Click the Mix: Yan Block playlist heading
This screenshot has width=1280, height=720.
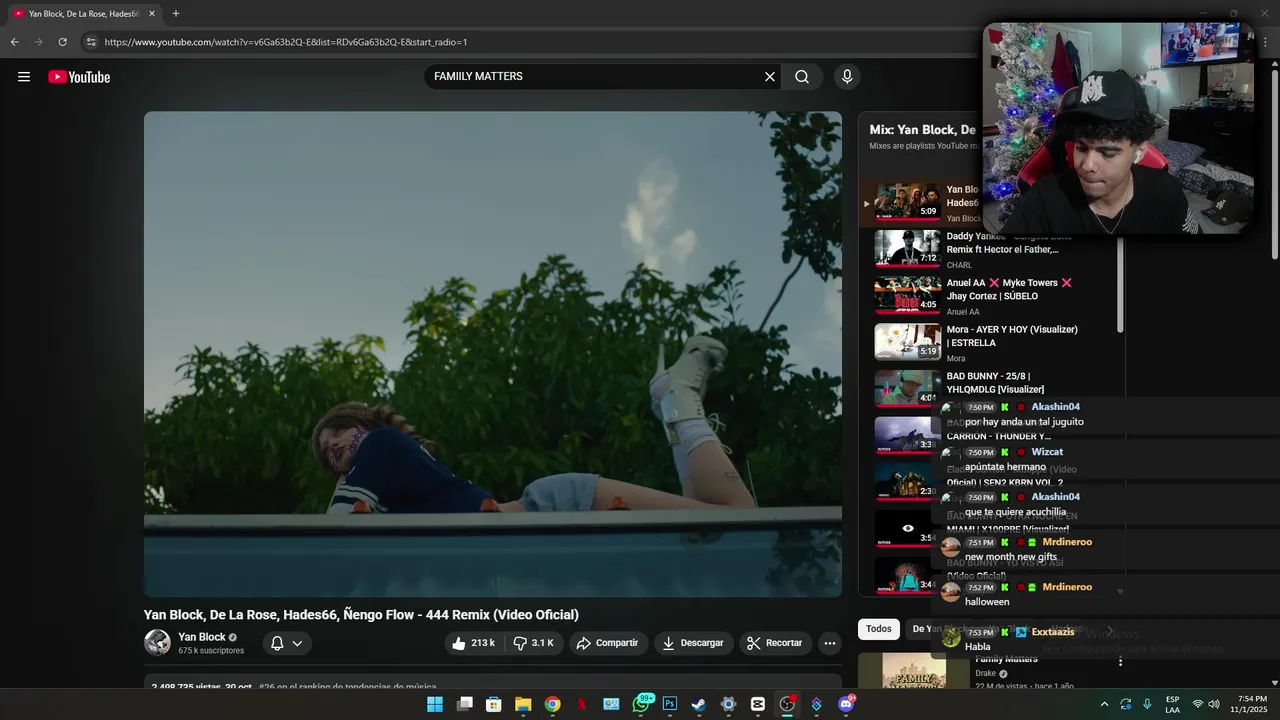point(923,130)
